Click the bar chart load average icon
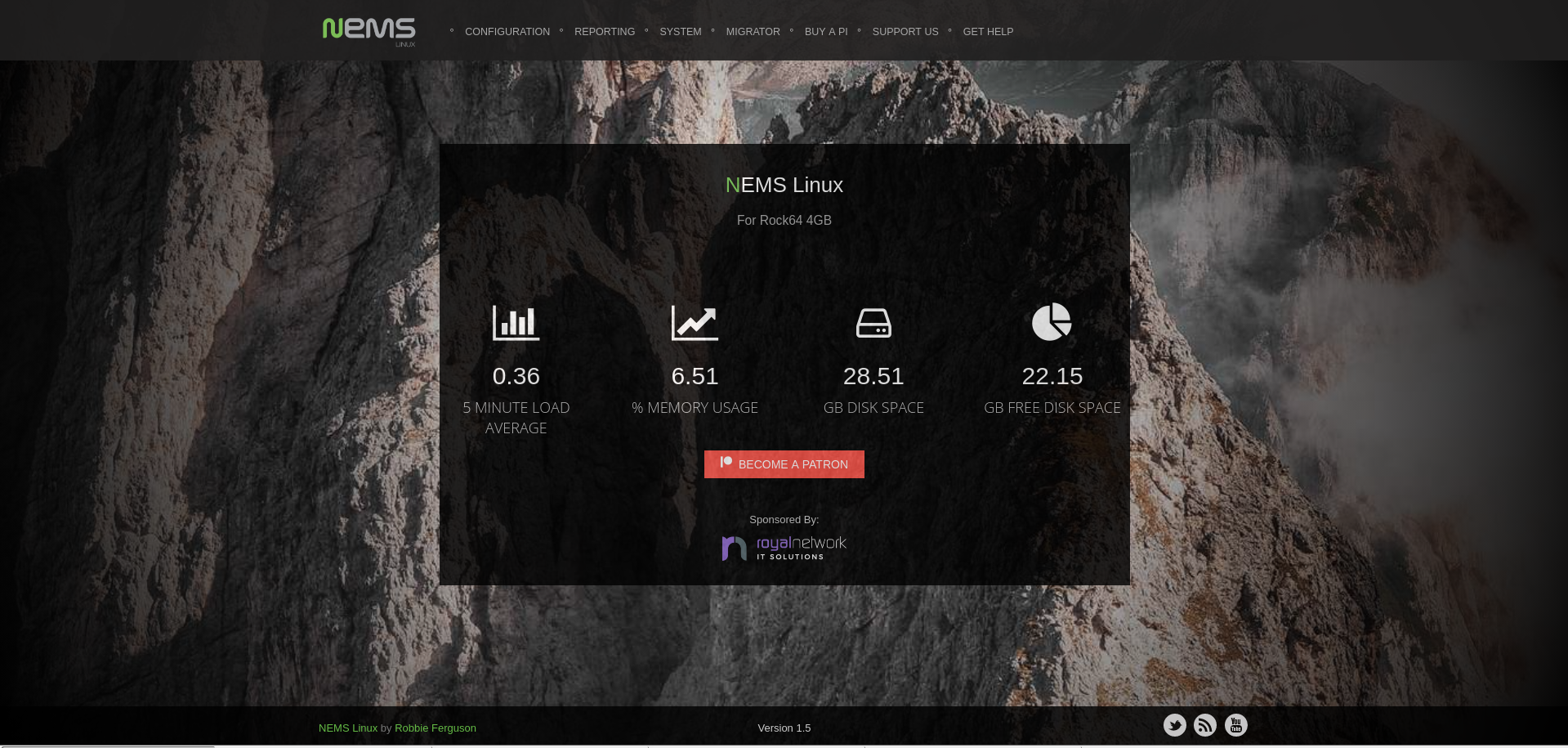Viewport: 1568px width, 748px height. click(516, 323)
